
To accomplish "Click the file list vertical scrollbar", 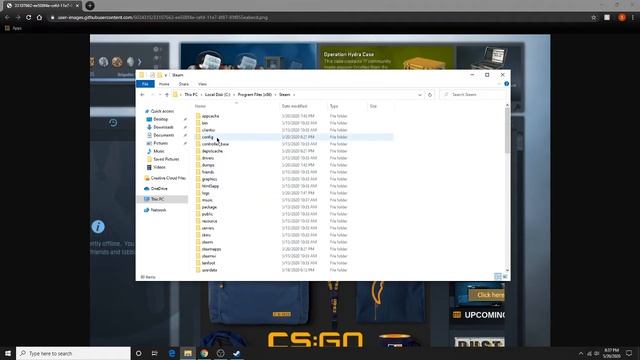I will pyautogui.click(x=507, y=131).
